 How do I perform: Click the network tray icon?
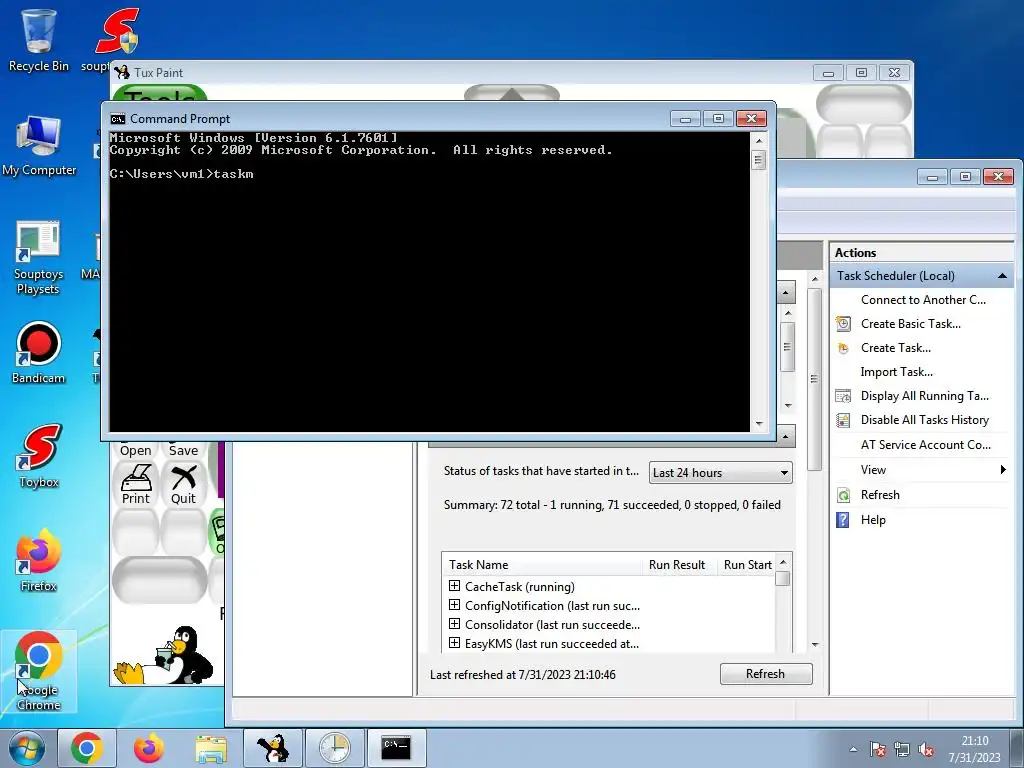pos(902,749)
